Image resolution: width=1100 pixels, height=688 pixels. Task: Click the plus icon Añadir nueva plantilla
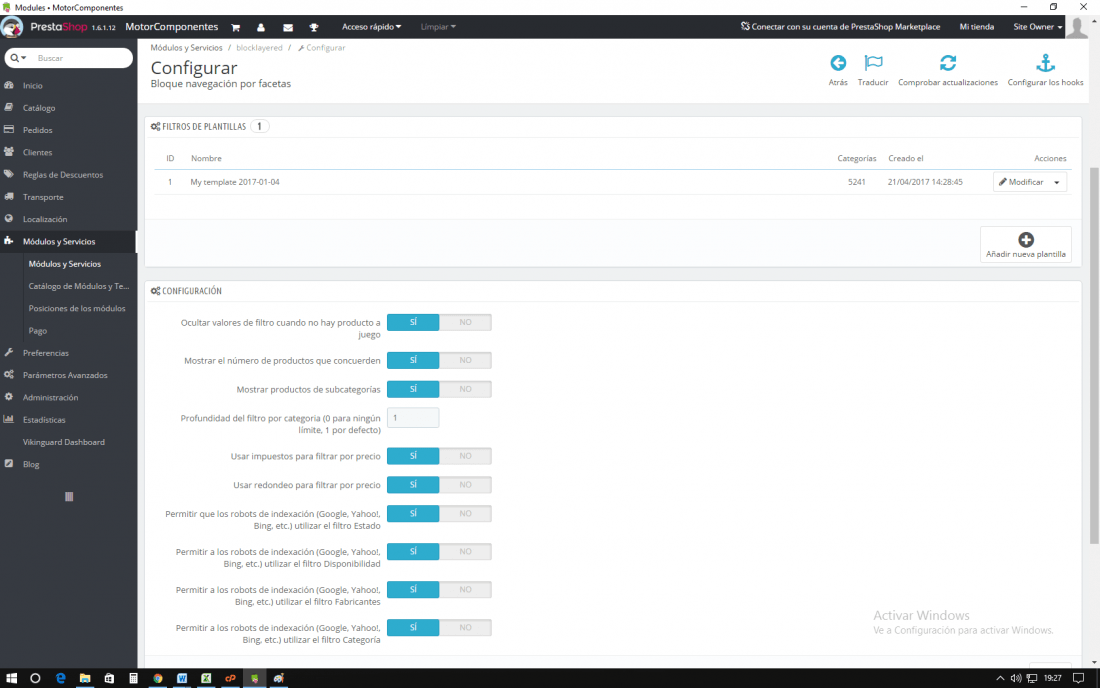1026,240
